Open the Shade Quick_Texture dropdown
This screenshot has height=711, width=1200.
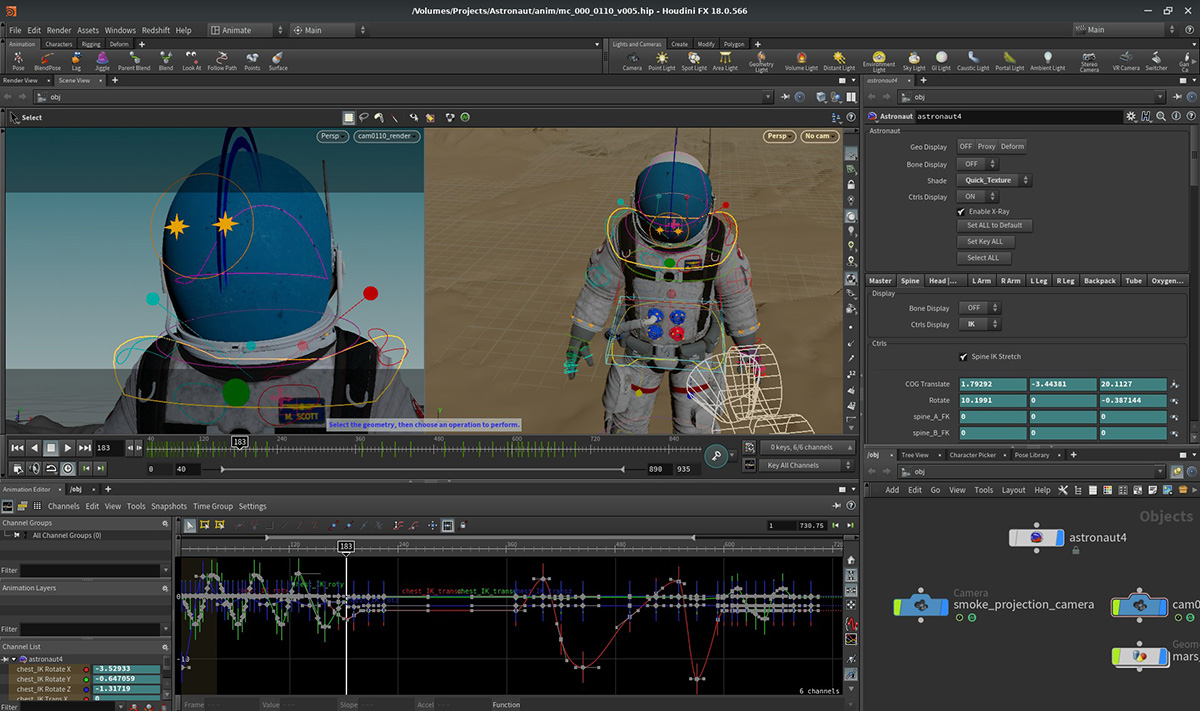pyautogui.click(x=993, y=181)
